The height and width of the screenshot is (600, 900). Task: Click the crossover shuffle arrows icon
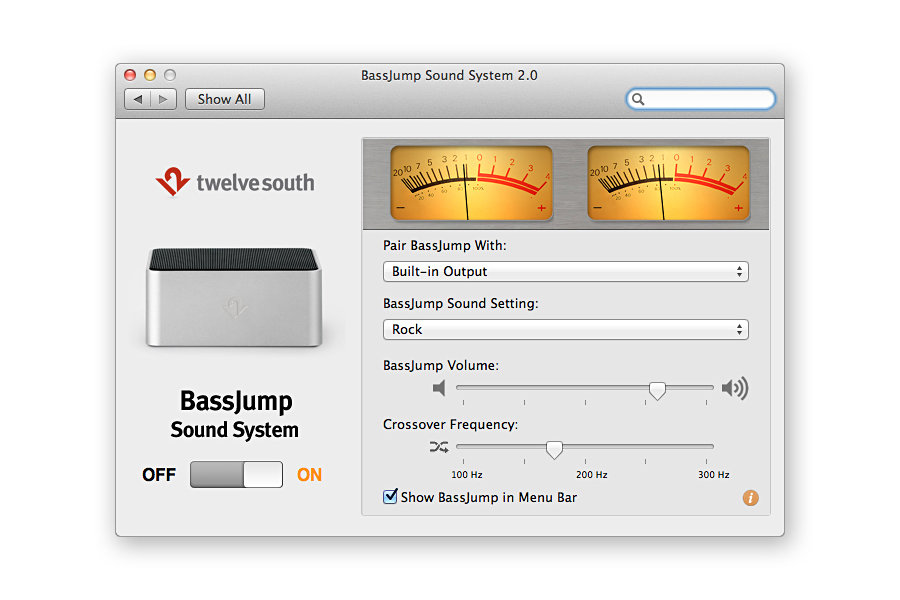pos(439,447)
